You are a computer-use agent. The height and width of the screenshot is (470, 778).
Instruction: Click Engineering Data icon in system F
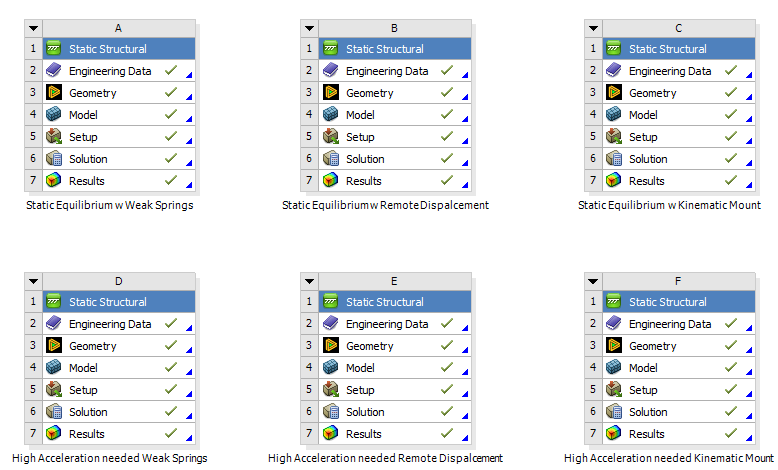point(614,324)
